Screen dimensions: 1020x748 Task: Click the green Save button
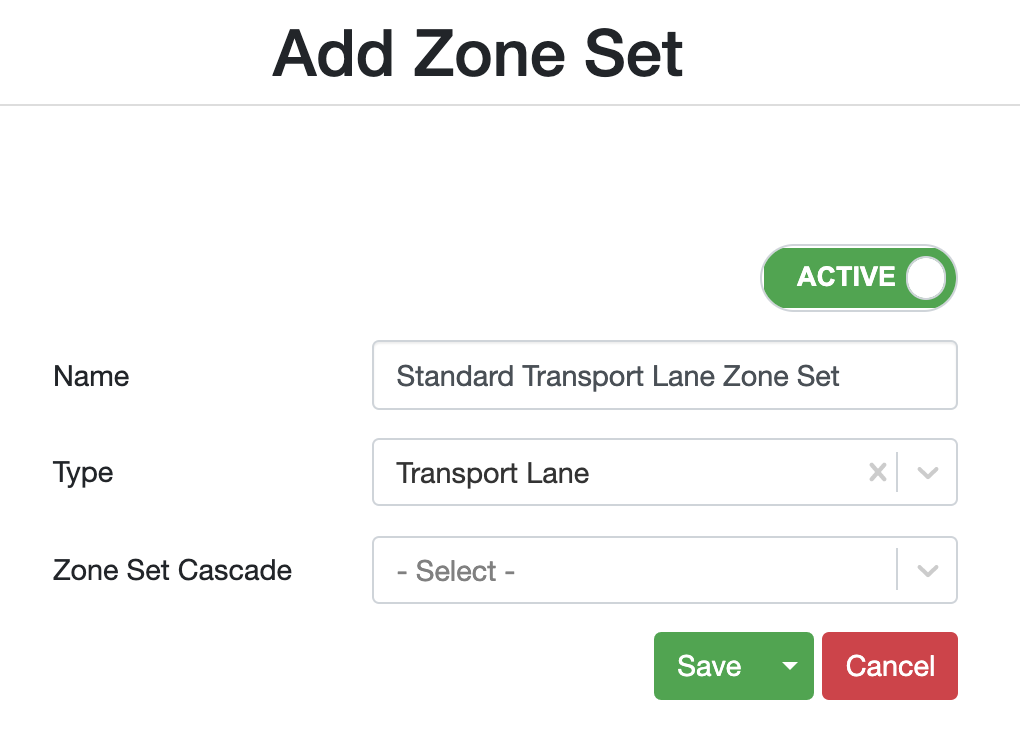pos(710,665)
